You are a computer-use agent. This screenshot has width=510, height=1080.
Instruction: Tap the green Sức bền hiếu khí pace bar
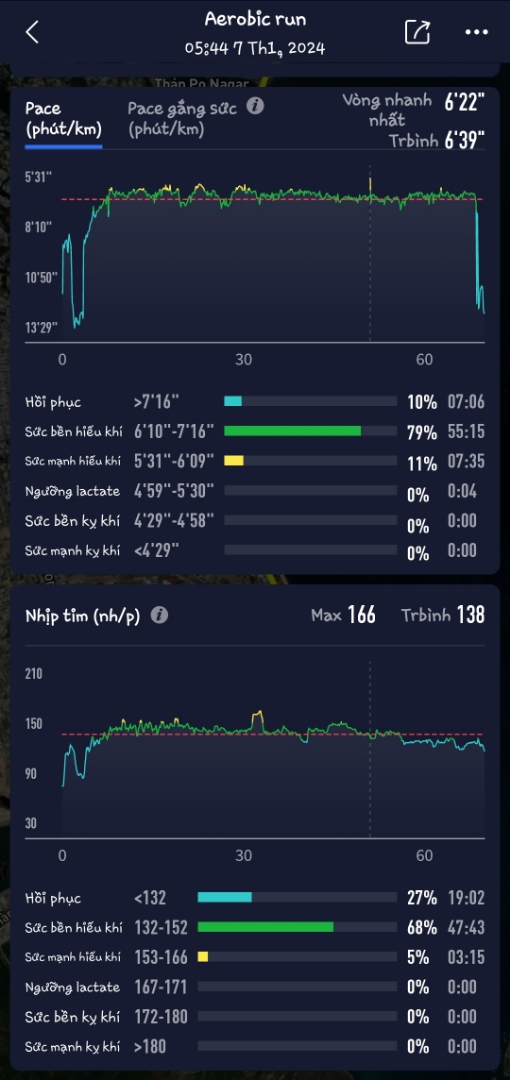pyautogui.click(x=292, y=431)
